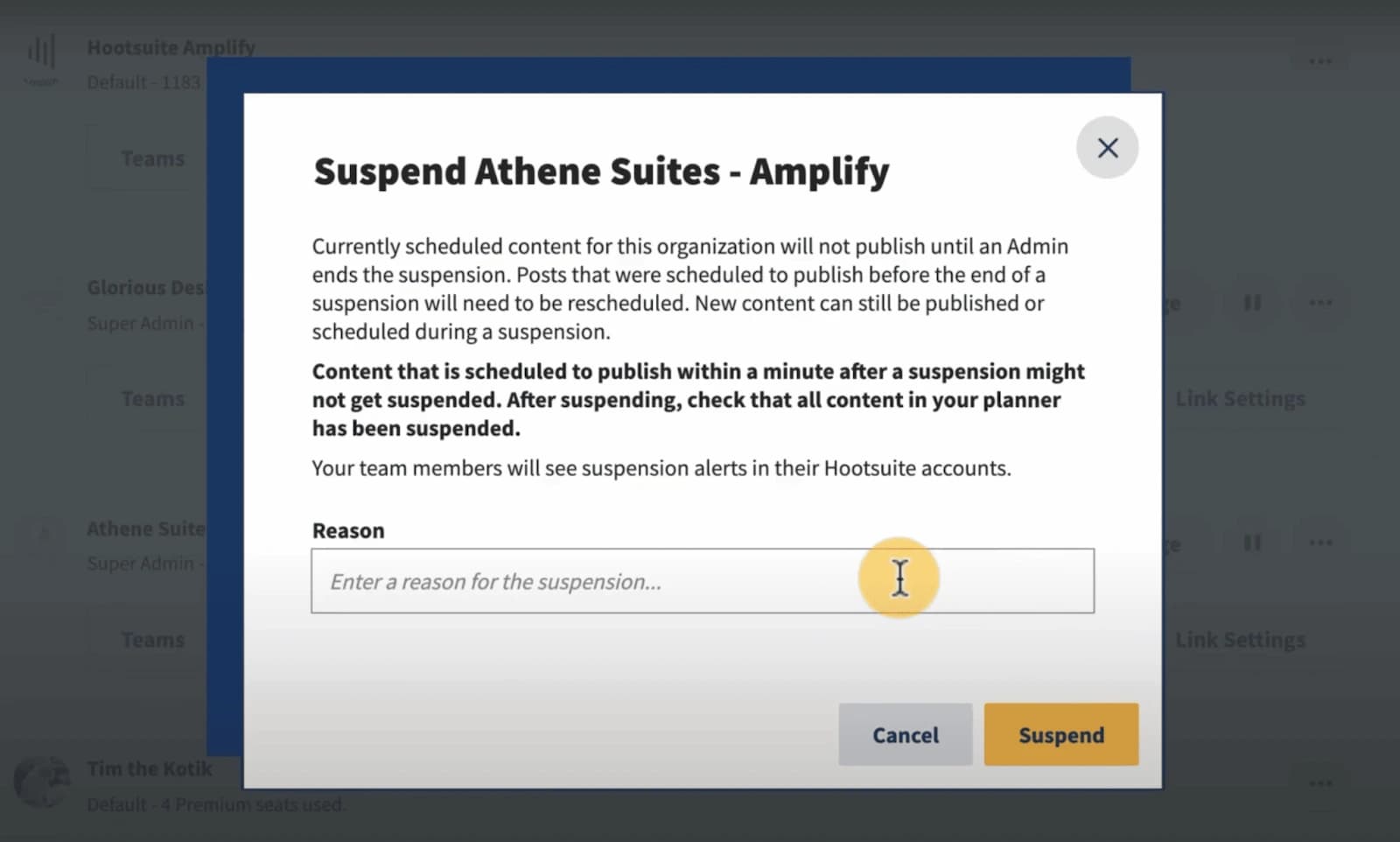This screenshot has height=842, width=1400.
Task: Dismiss the dialog with the X button
Action: tap(1108, 148)
